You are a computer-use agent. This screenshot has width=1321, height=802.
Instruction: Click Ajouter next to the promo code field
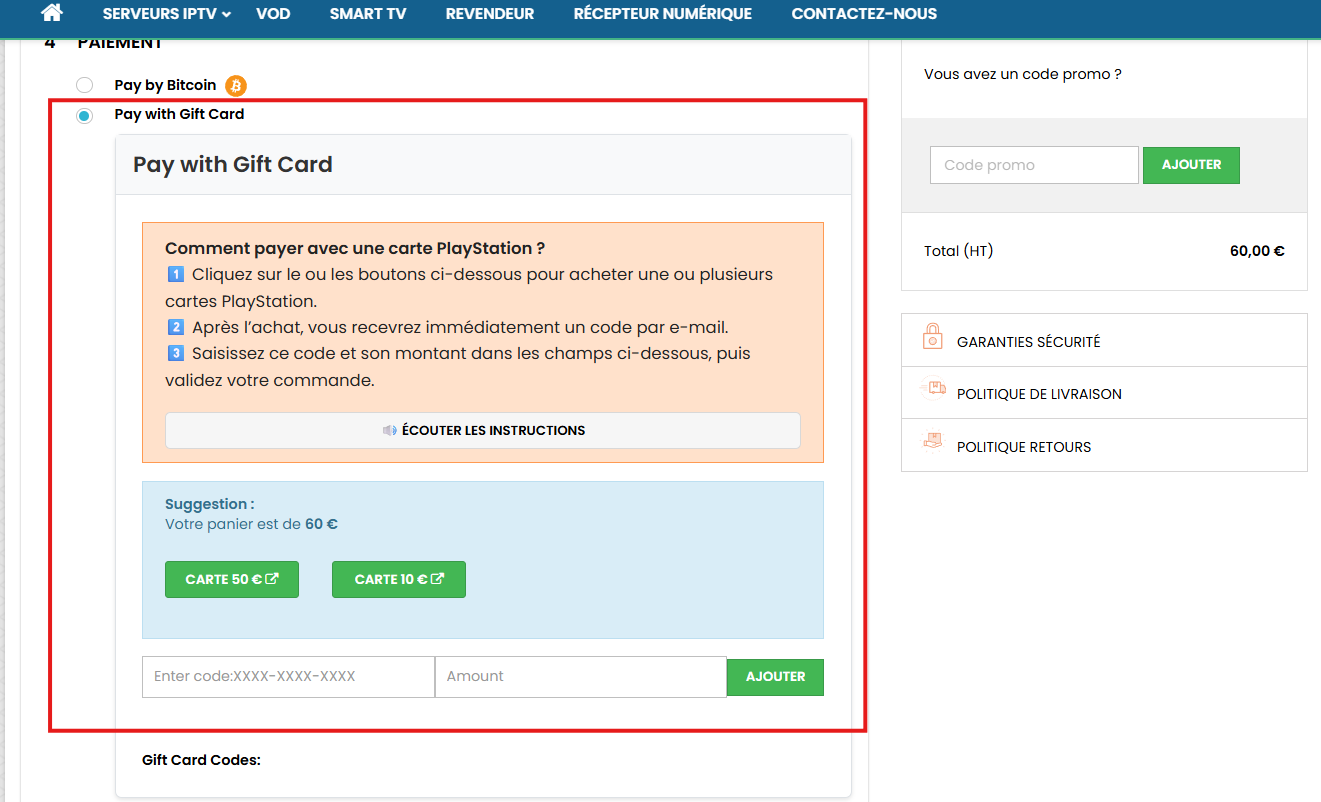click(1191, 165)
